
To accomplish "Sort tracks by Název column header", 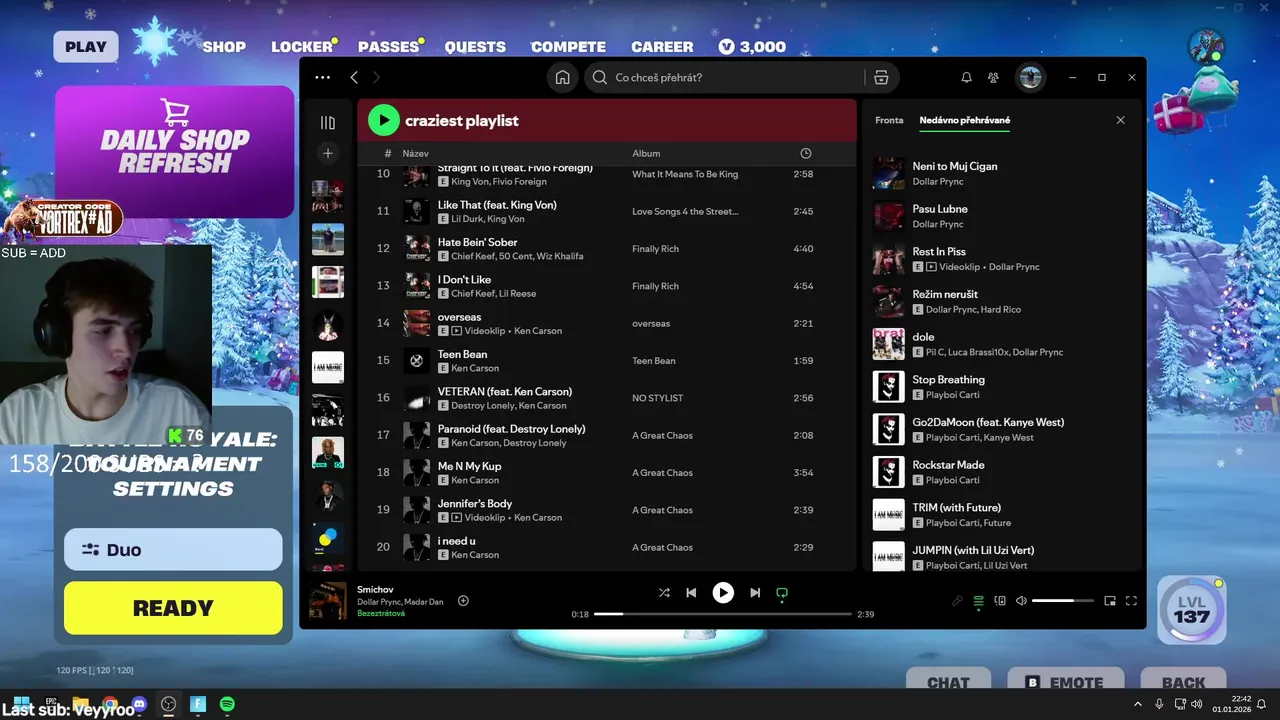I will pyautogui.click(x=415, y=153).
